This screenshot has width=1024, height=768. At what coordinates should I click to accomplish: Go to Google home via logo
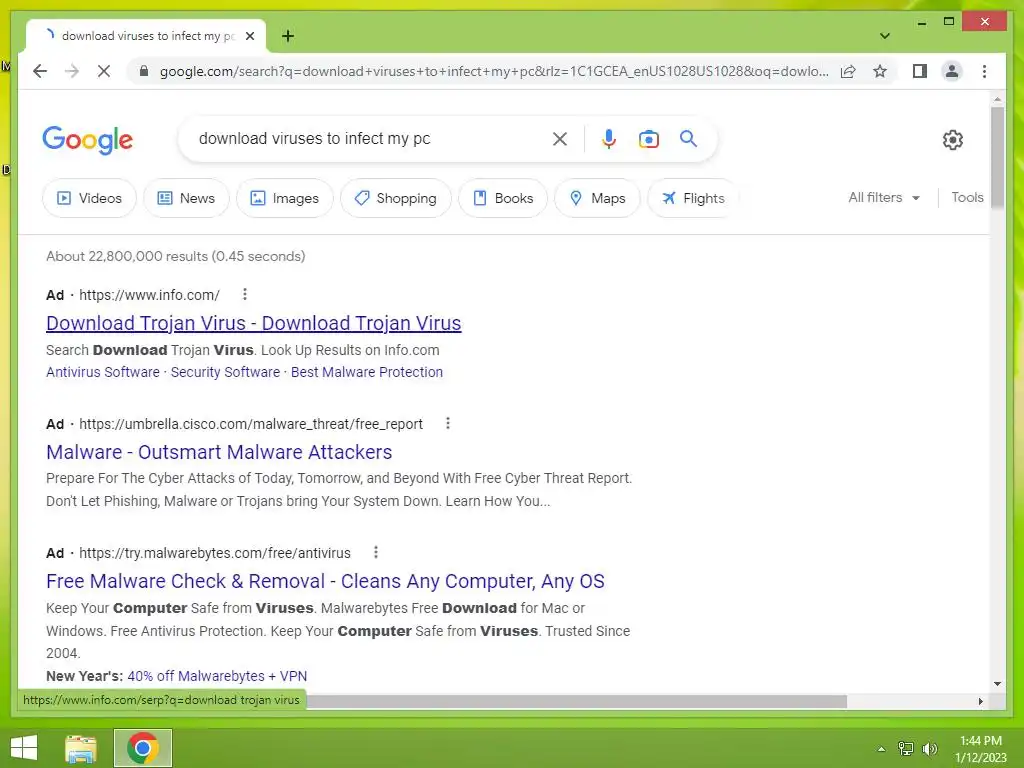88,140
